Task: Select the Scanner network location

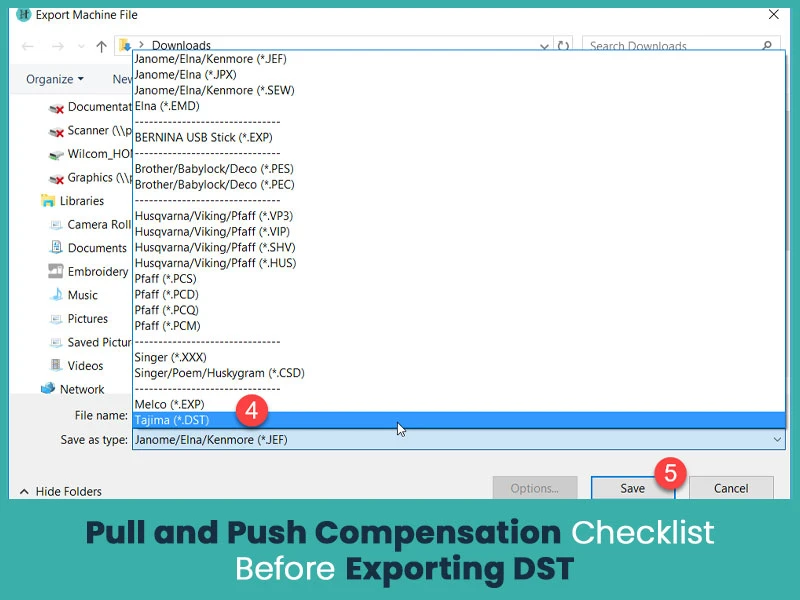Action: pyautogui.click(x=90, y=130)
